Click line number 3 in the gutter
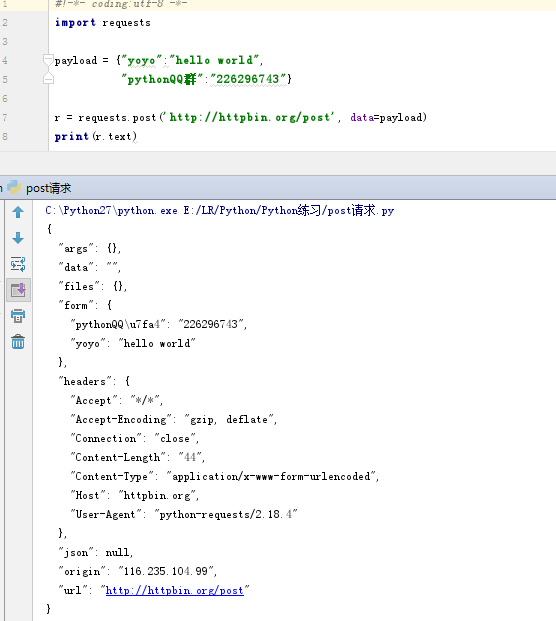Viewport: 556px width, 621px height. (x=5, y=42)
